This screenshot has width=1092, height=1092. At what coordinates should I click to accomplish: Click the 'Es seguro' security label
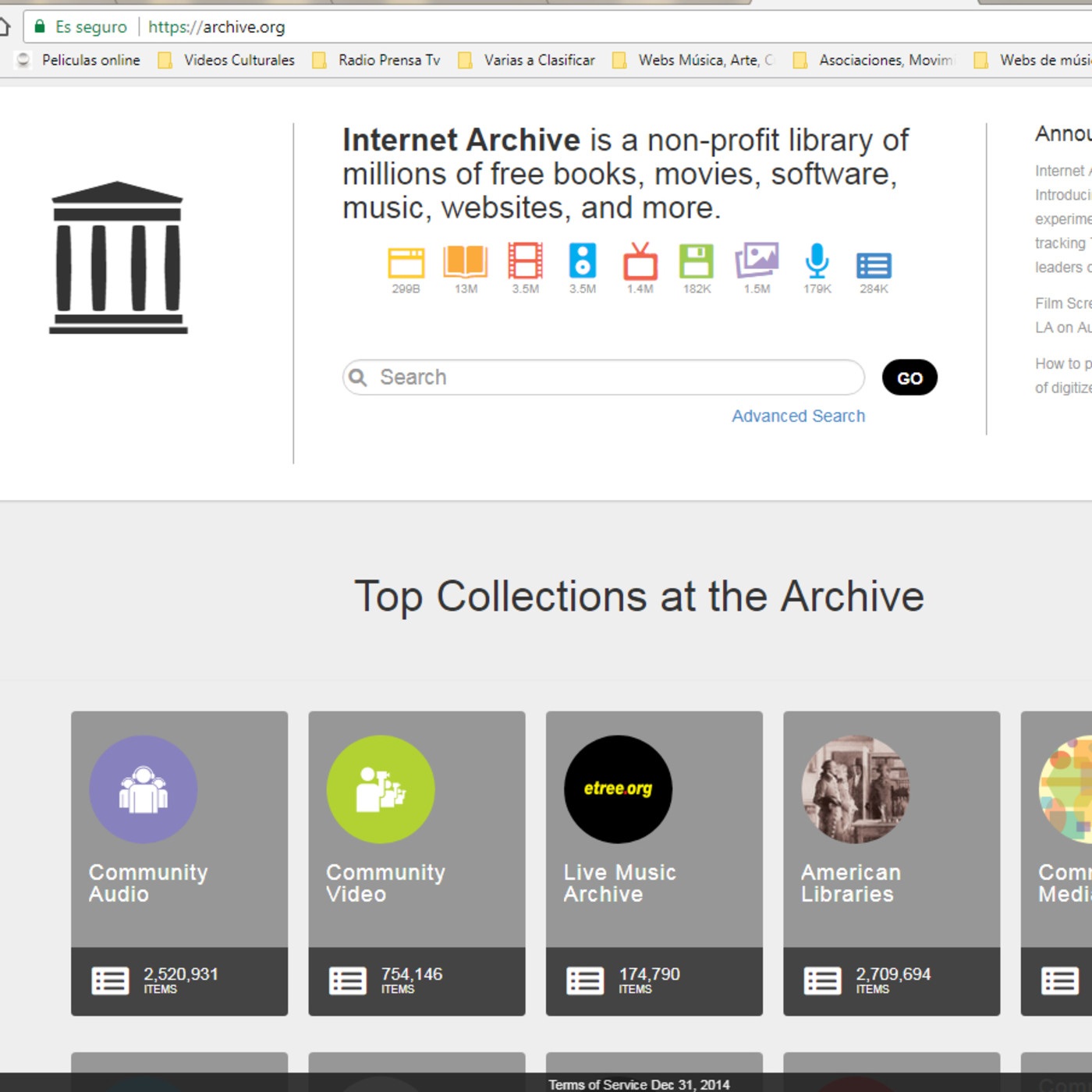[x=90, y=27]
